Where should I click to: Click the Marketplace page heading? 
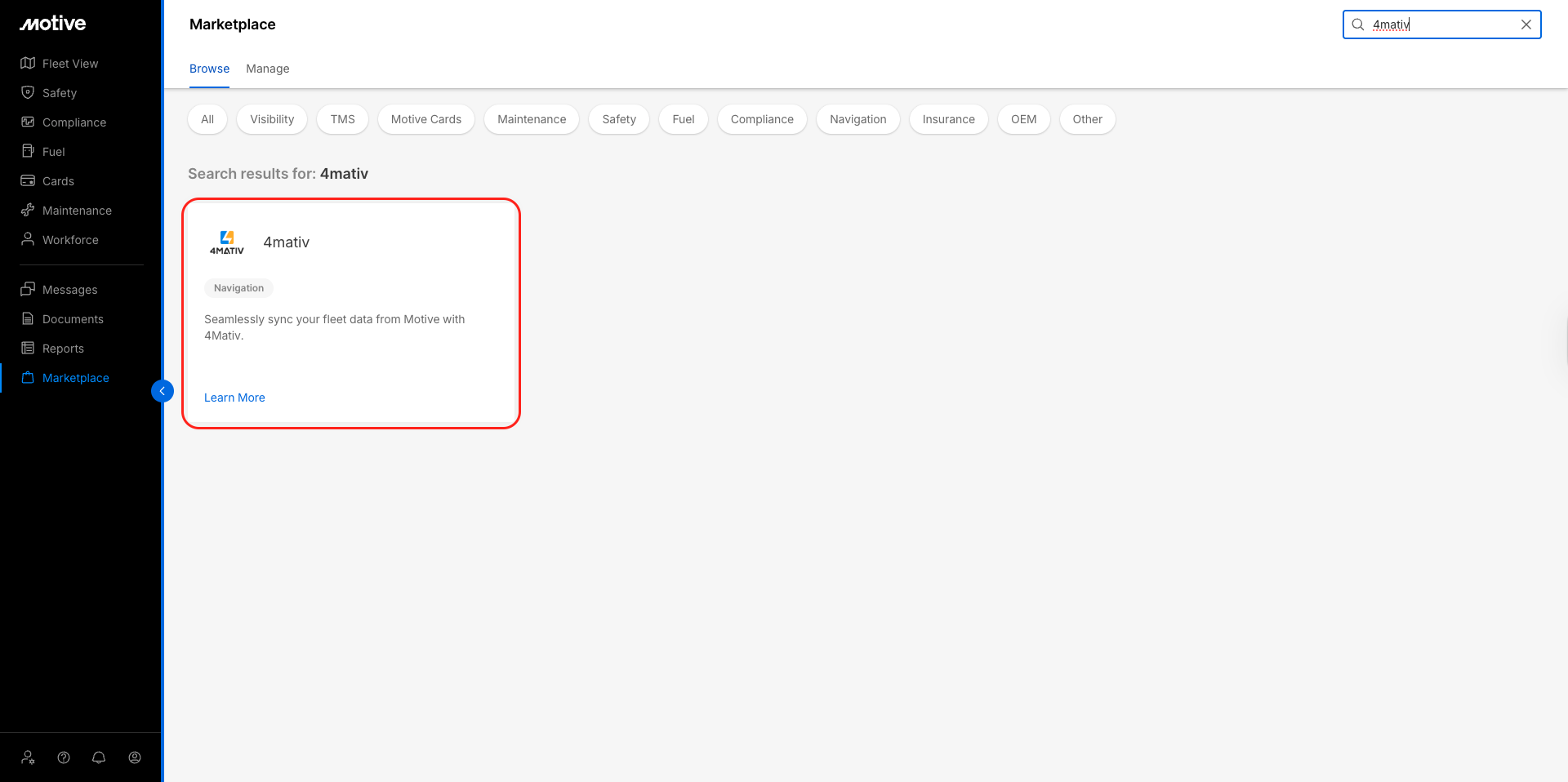233,24
